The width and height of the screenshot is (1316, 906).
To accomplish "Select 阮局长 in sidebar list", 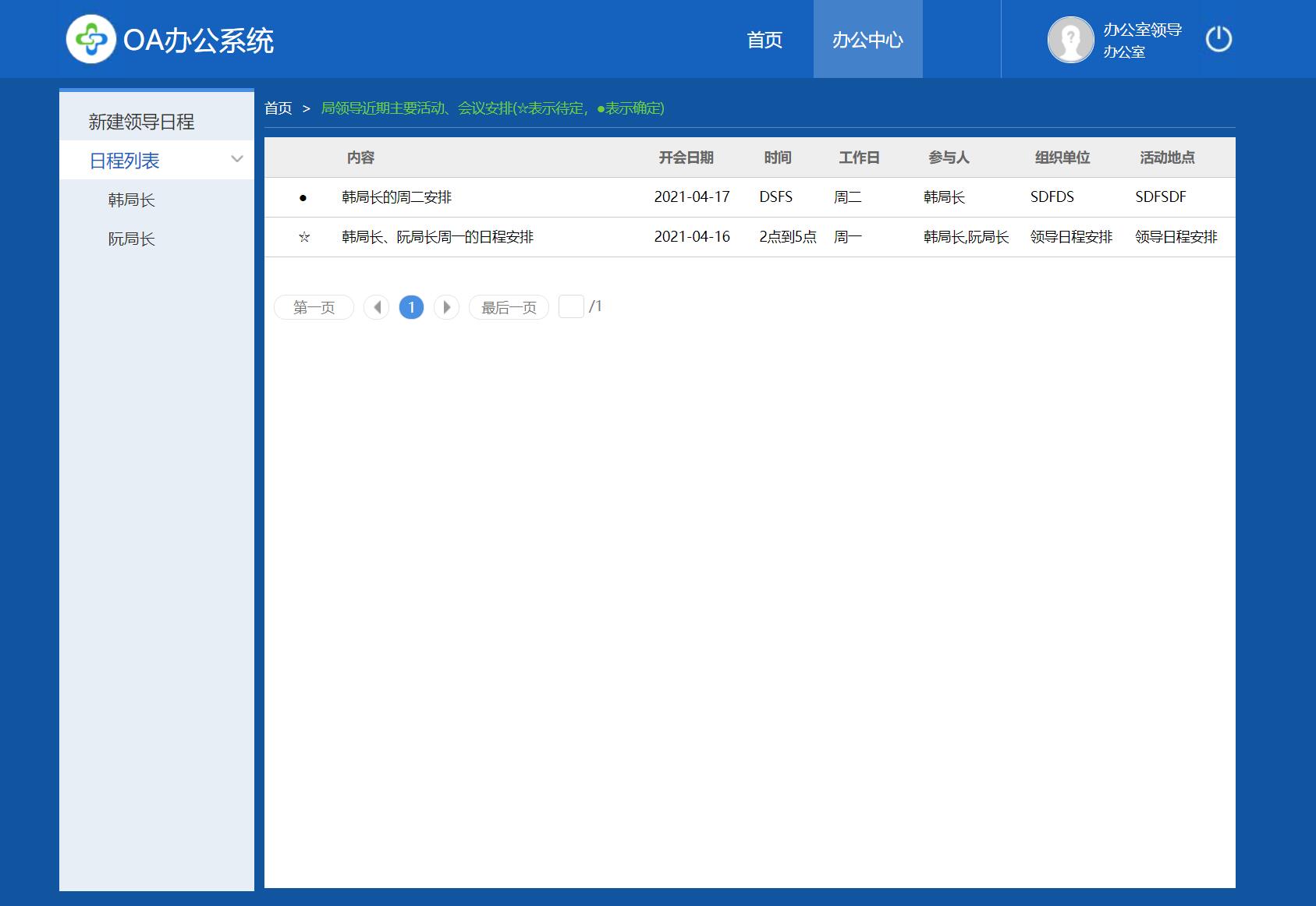I will tap(132, 239).
